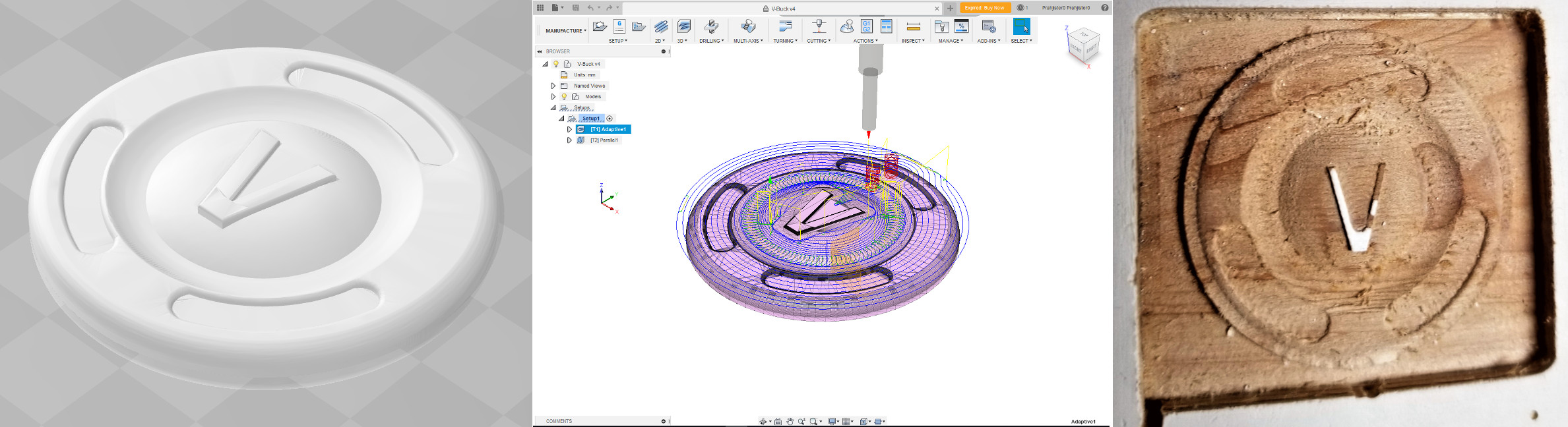Viewport: 1568px width, 427px height.
Task: Close the V-Buck v4 document tab
Action: click(937, 9)
